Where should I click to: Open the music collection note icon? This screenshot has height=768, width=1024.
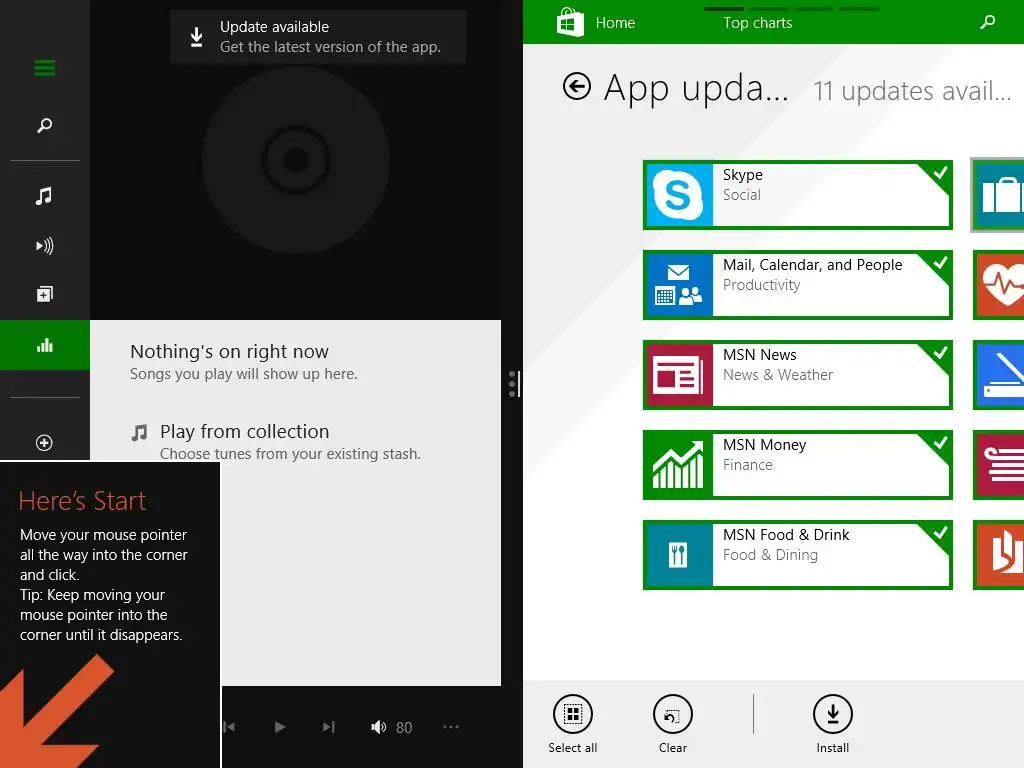(x=44, y=195)
